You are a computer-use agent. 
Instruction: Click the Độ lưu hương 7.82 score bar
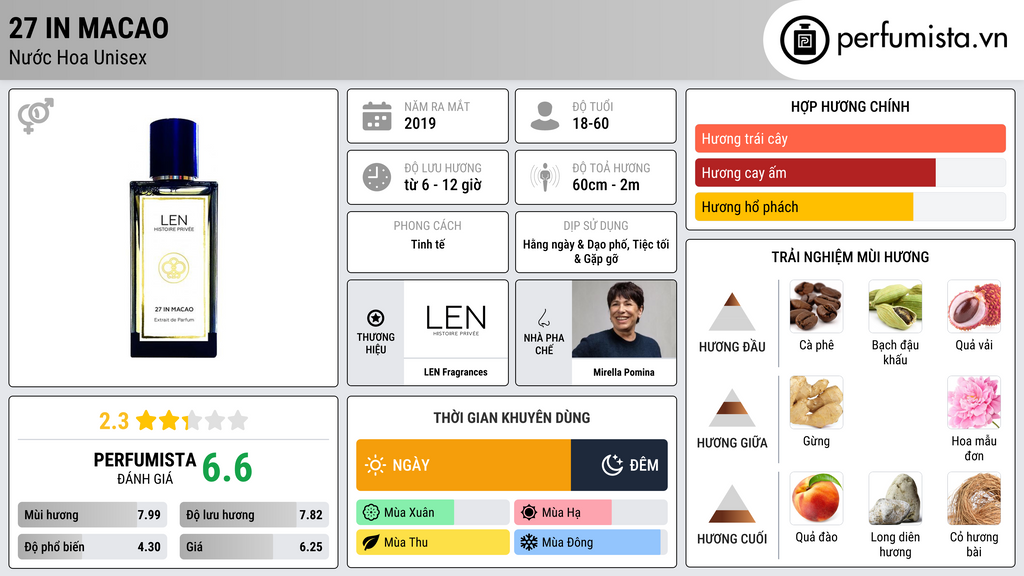pyautogui.click(x=254, y=515)
